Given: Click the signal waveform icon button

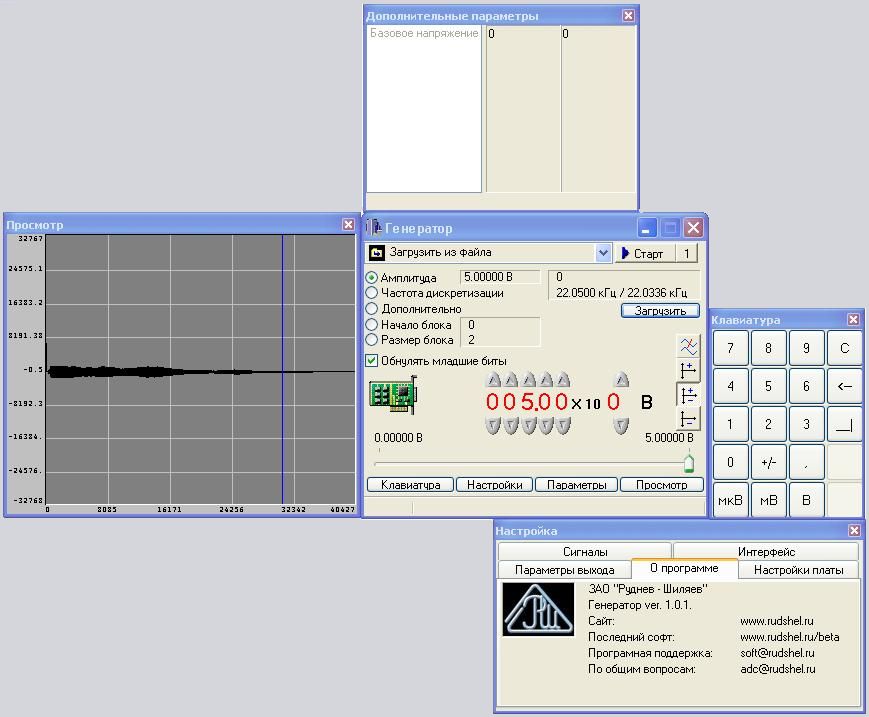Looking at the screenshot, I should (688, 346).
